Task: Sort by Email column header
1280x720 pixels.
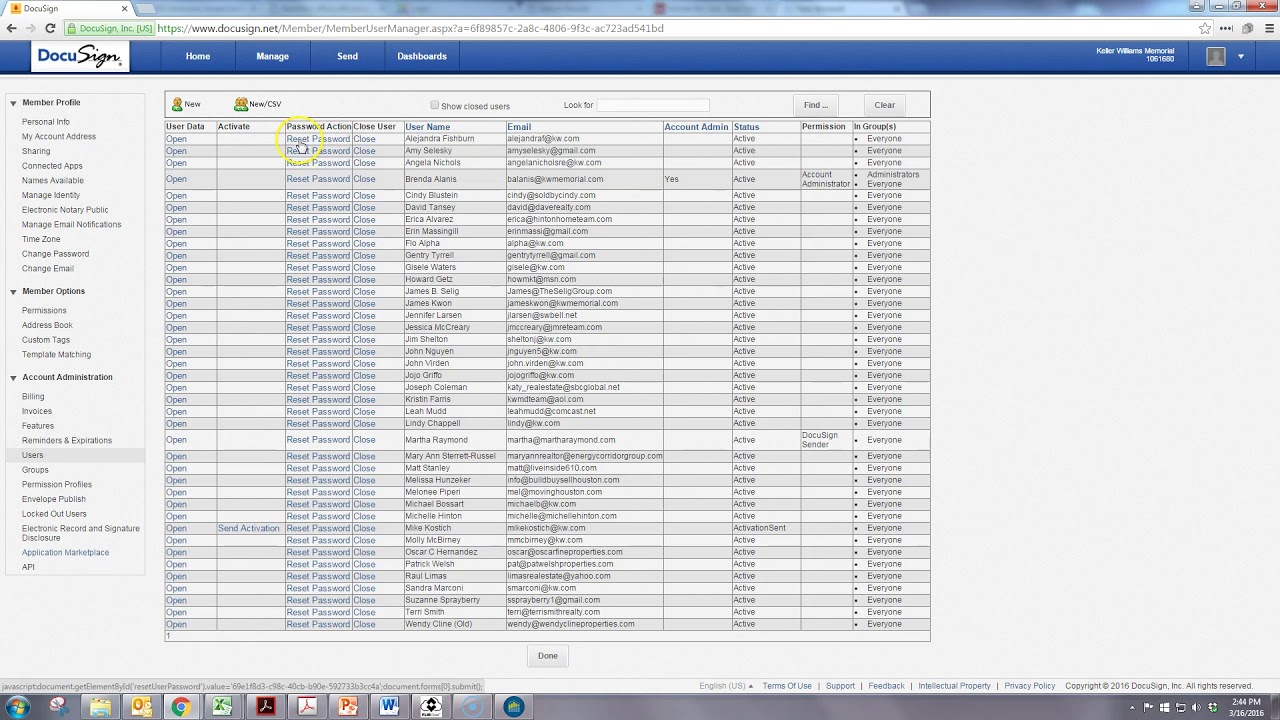Action: [x=519, y=127]
